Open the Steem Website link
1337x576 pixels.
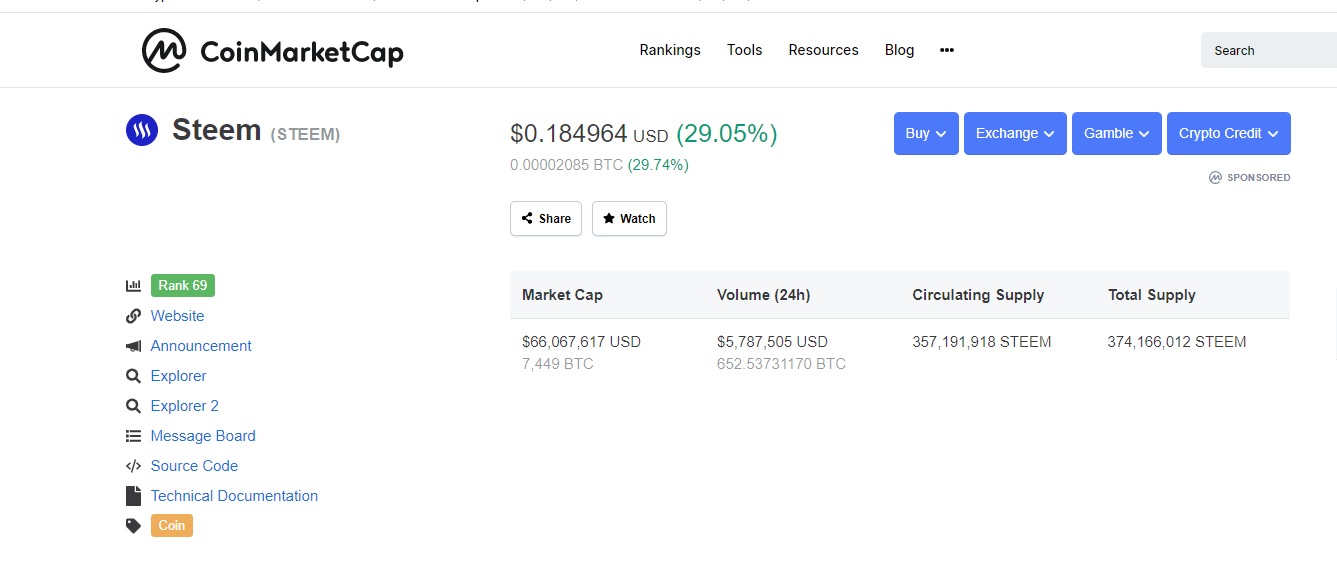coord(177,316)
